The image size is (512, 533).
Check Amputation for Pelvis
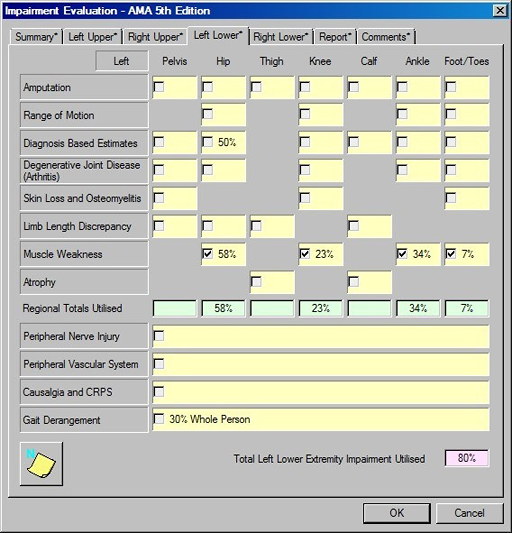[x=159, y=87]
